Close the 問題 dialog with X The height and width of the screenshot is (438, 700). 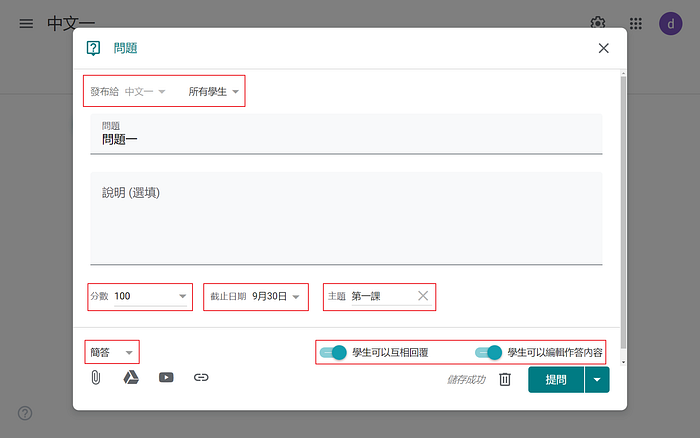tap(604, 48)
